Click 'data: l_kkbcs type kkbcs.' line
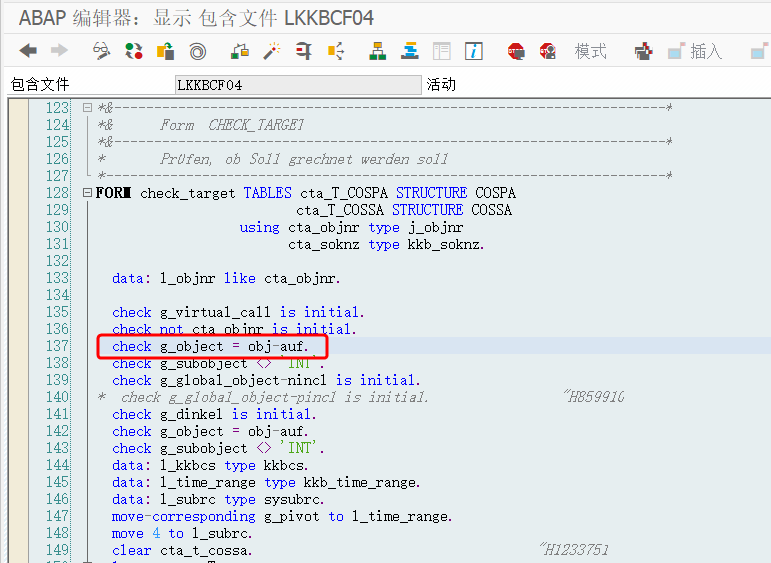 tap(210, 465)
